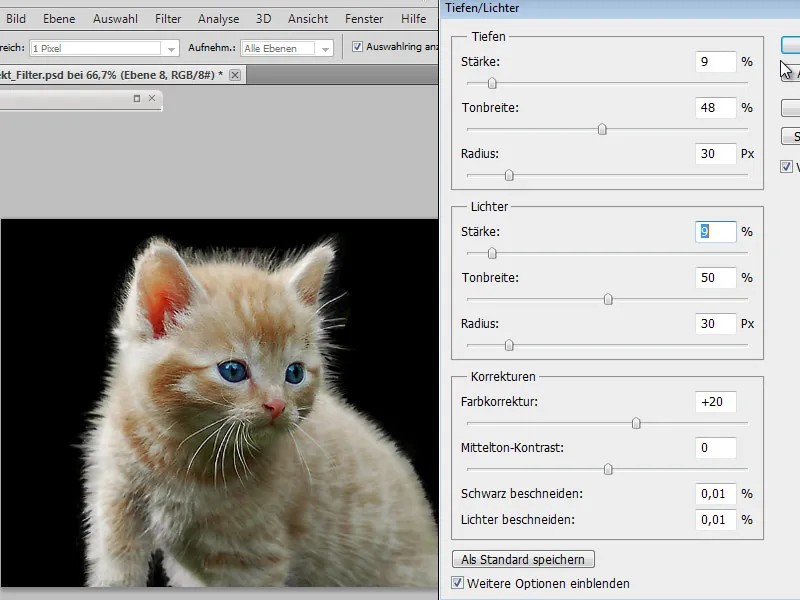The height and width of the screenshot is (600, 800).
Task: Open the Analyse menu
Action: click(218, 19)
